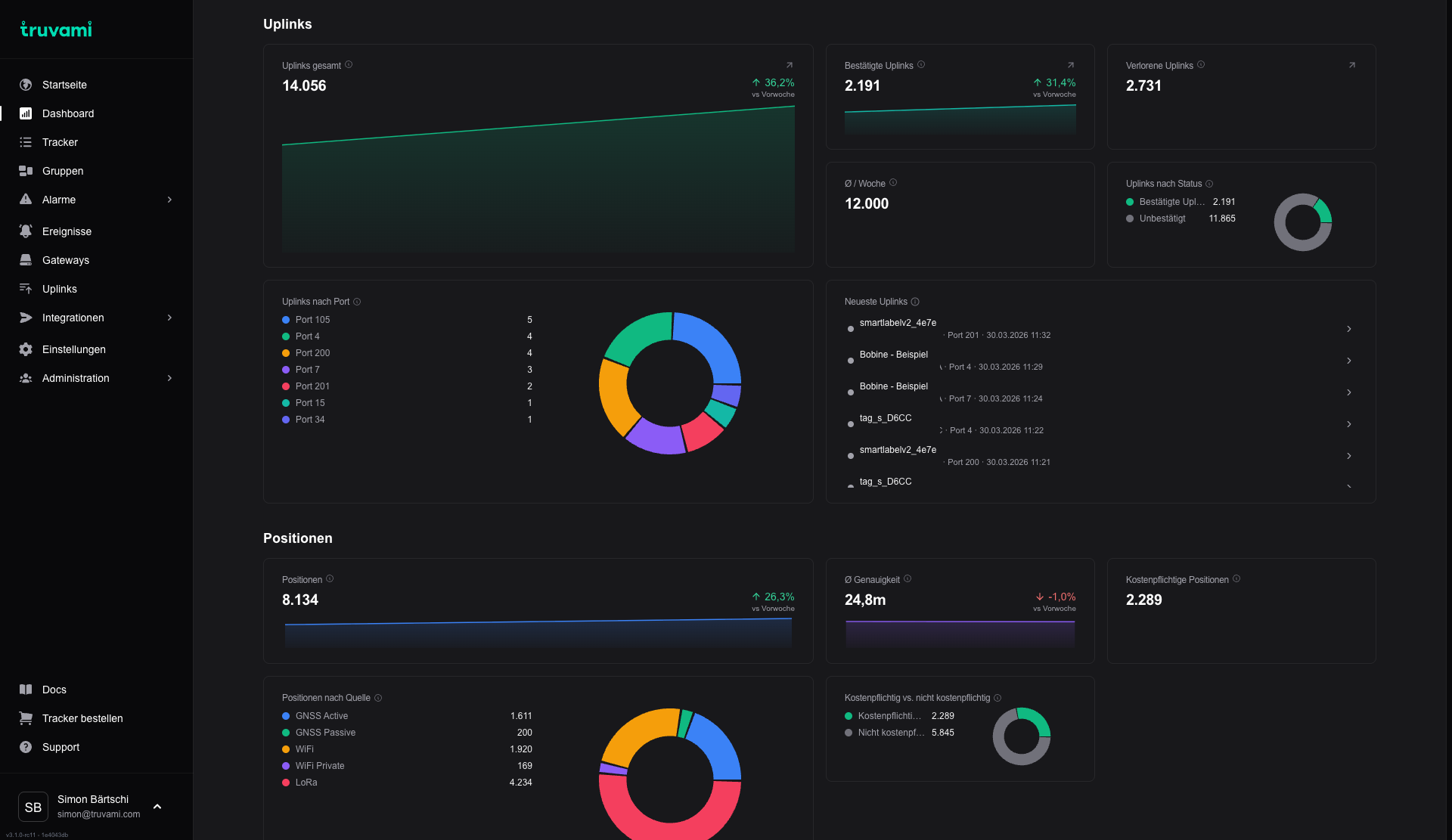The width and height of the screenshot is (1452, 840).
Task: Expand the Integrationen submenu chevron
Action: coord(169,318)
